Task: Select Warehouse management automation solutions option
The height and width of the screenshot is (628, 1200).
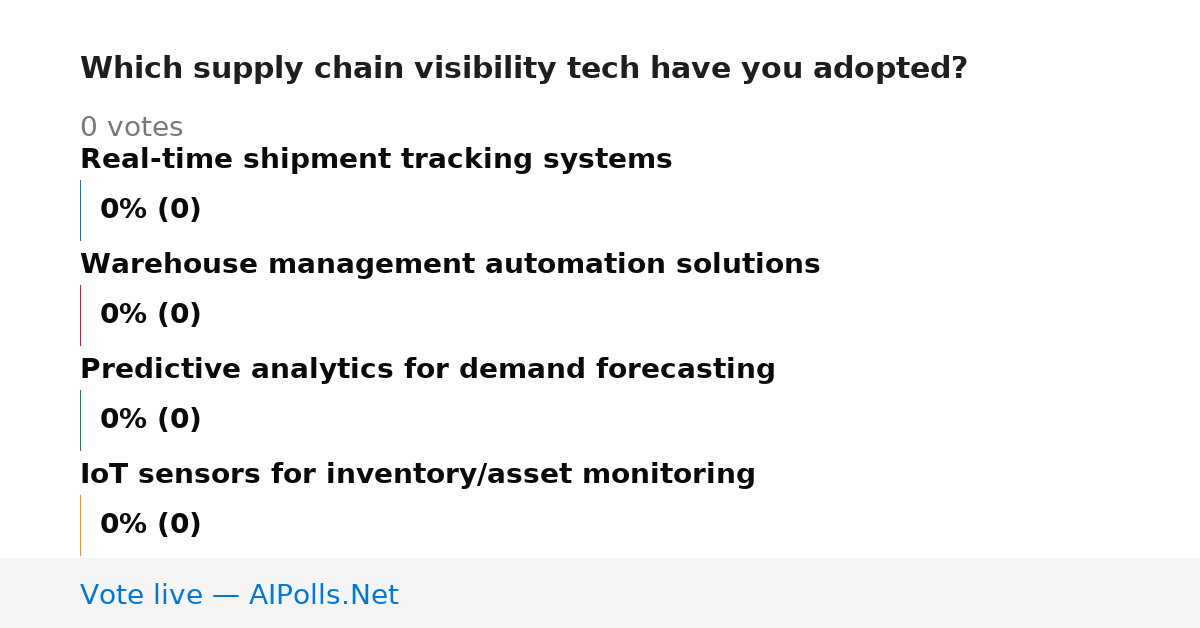Action: [450, 264]
